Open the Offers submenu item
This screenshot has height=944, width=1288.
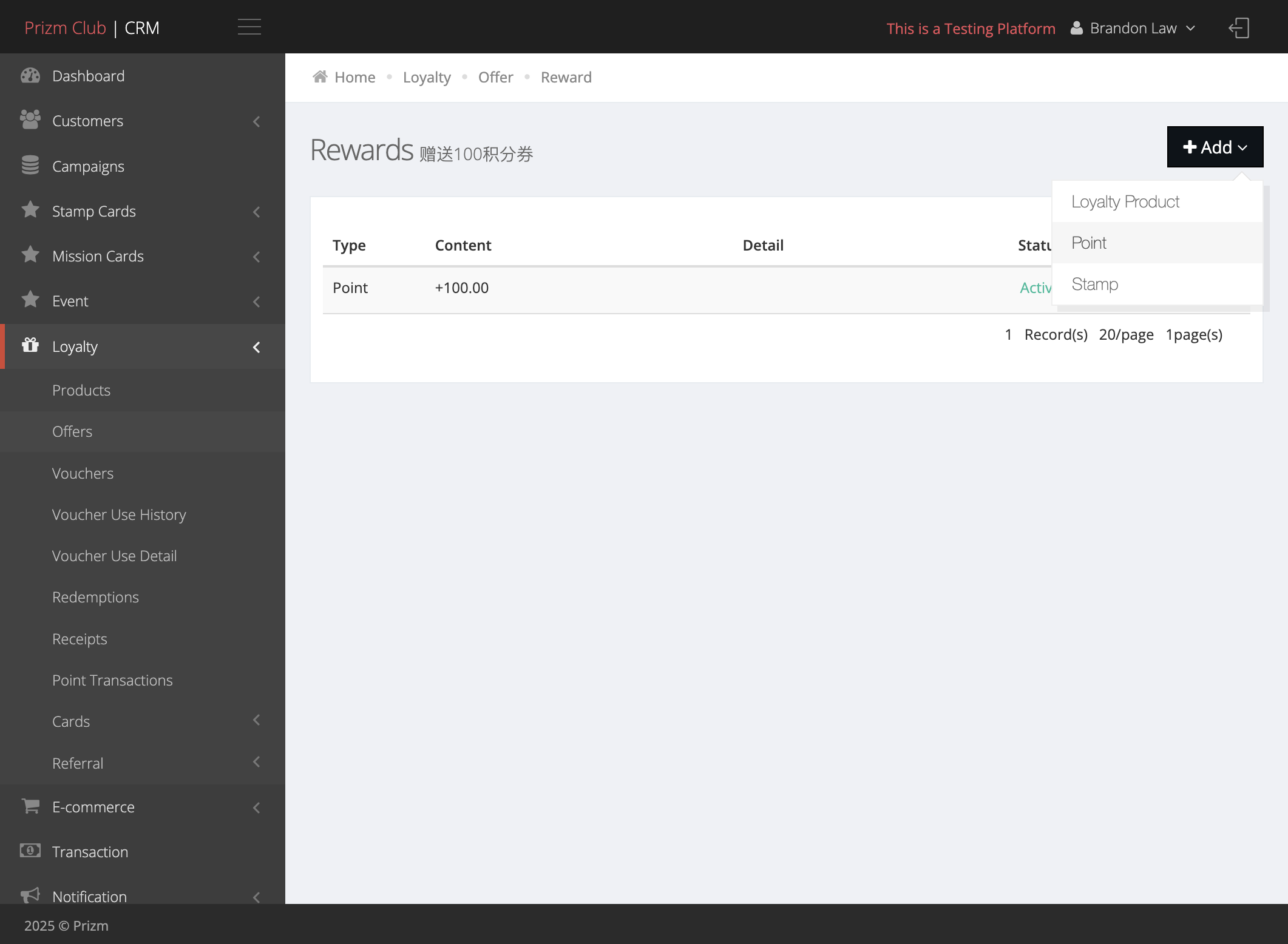point(143,431)
